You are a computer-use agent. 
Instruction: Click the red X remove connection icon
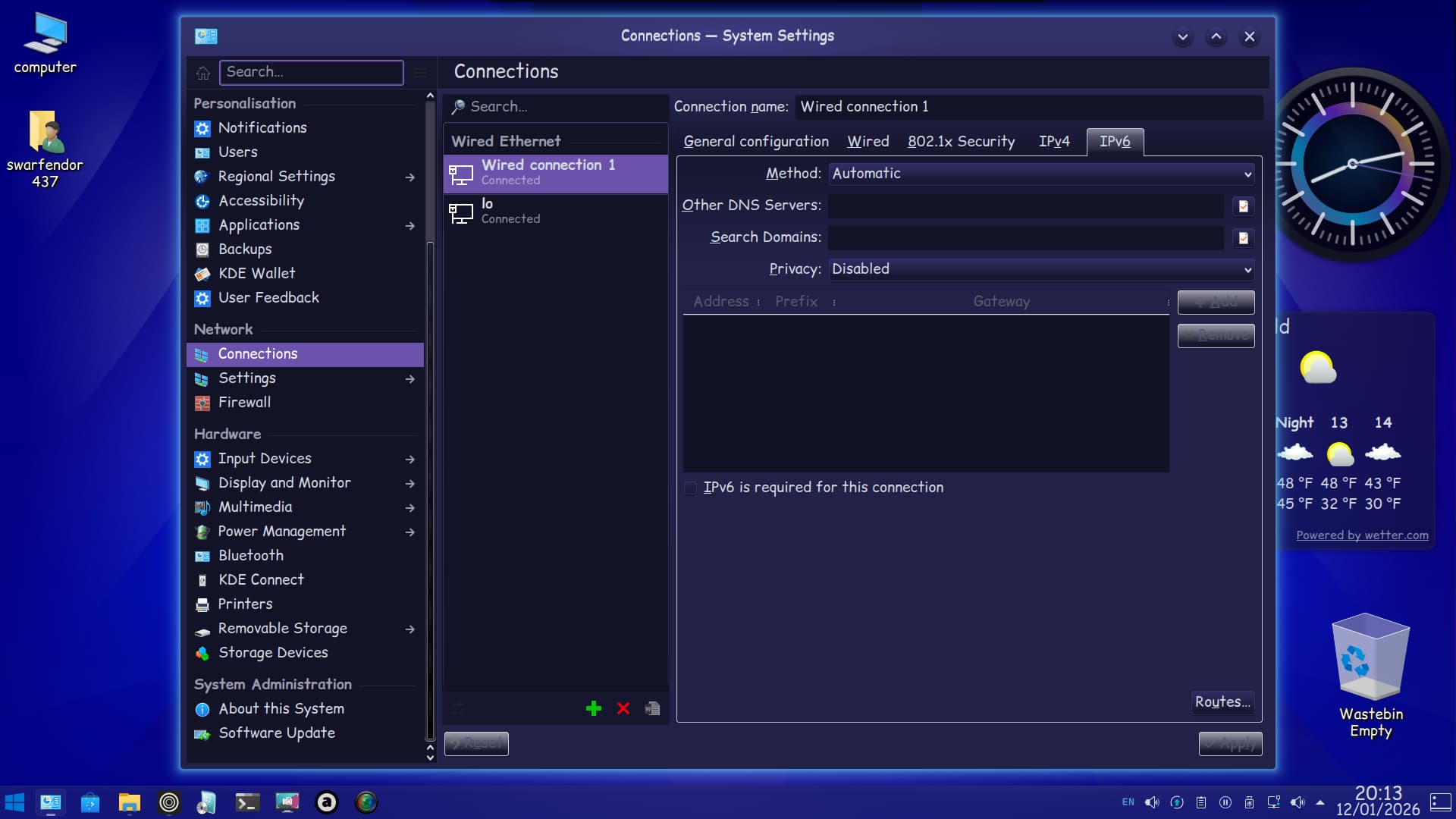(623, 708)
